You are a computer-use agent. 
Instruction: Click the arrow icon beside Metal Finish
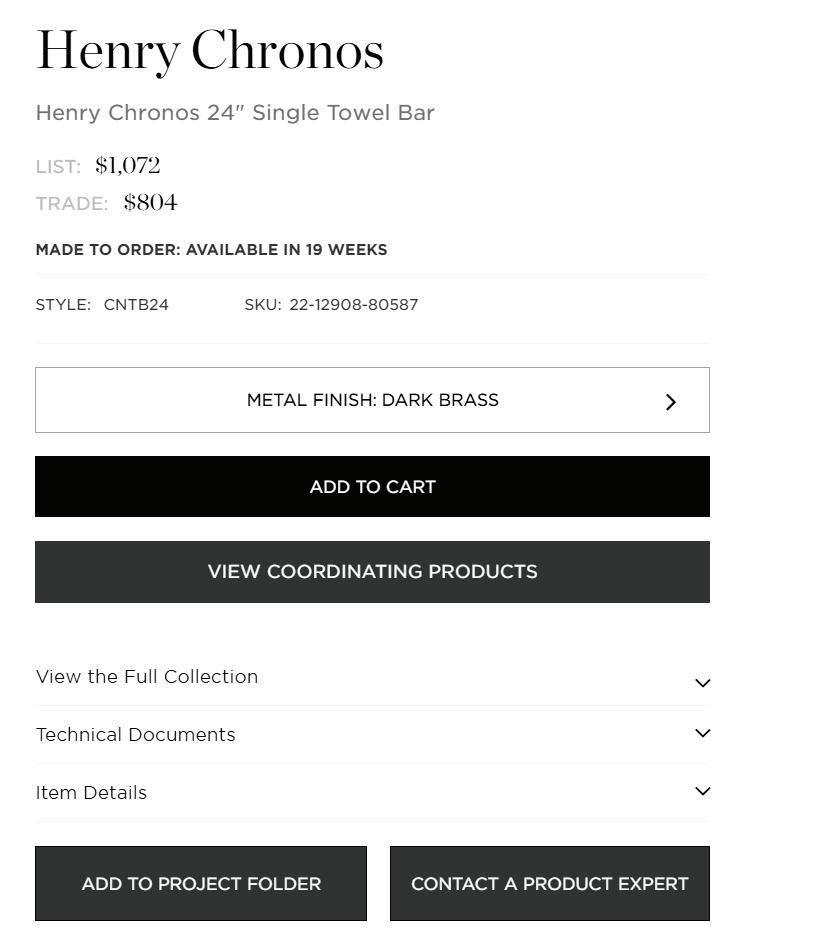[671, 402]
